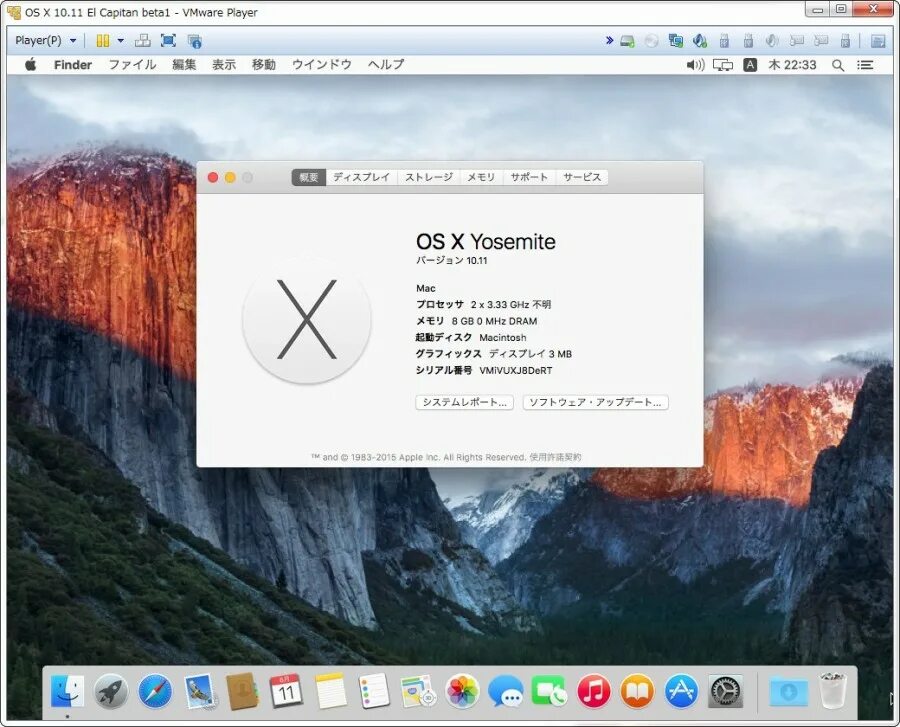Screen dimensions: 900x727
Task: Open the ウインドウ menu
Action: tap(322, 65)
